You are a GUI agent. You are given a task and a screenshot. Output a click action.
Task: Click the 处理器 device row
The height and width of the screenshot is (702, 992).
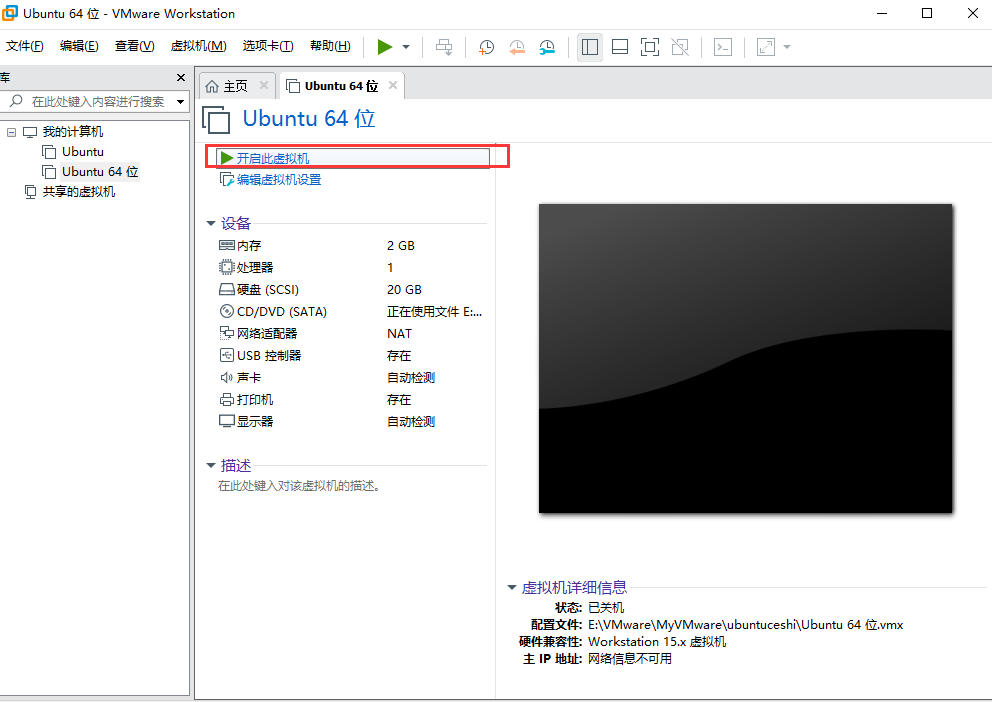click(x=351, y=268)
